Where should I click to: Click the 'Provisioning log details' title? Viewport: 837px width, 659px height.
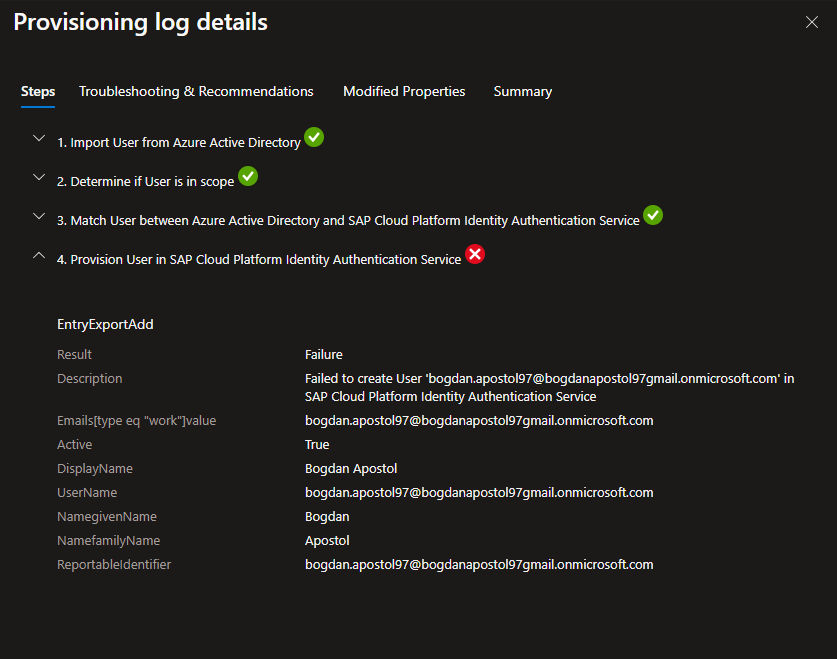click(140, 22)
